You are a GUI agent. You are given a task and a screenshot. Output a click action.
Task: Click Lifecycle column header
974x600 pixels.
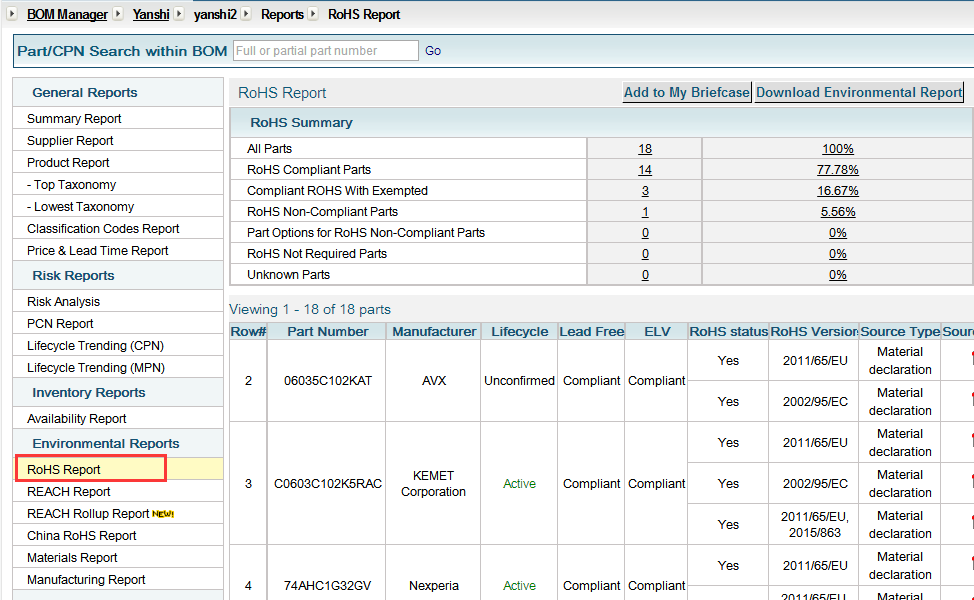tap(519, 332)
